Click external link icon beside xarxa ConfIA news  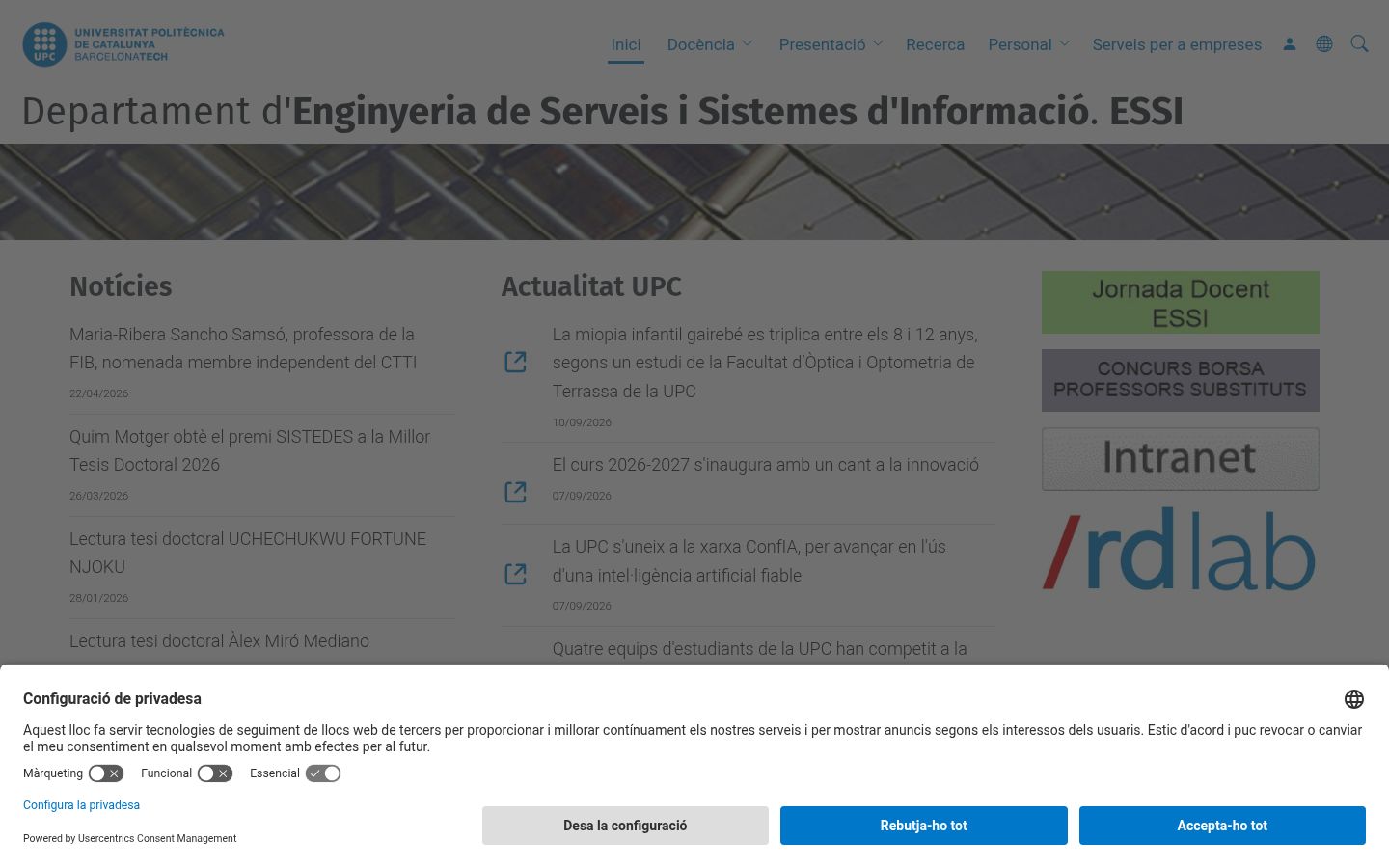pos(516,574)
